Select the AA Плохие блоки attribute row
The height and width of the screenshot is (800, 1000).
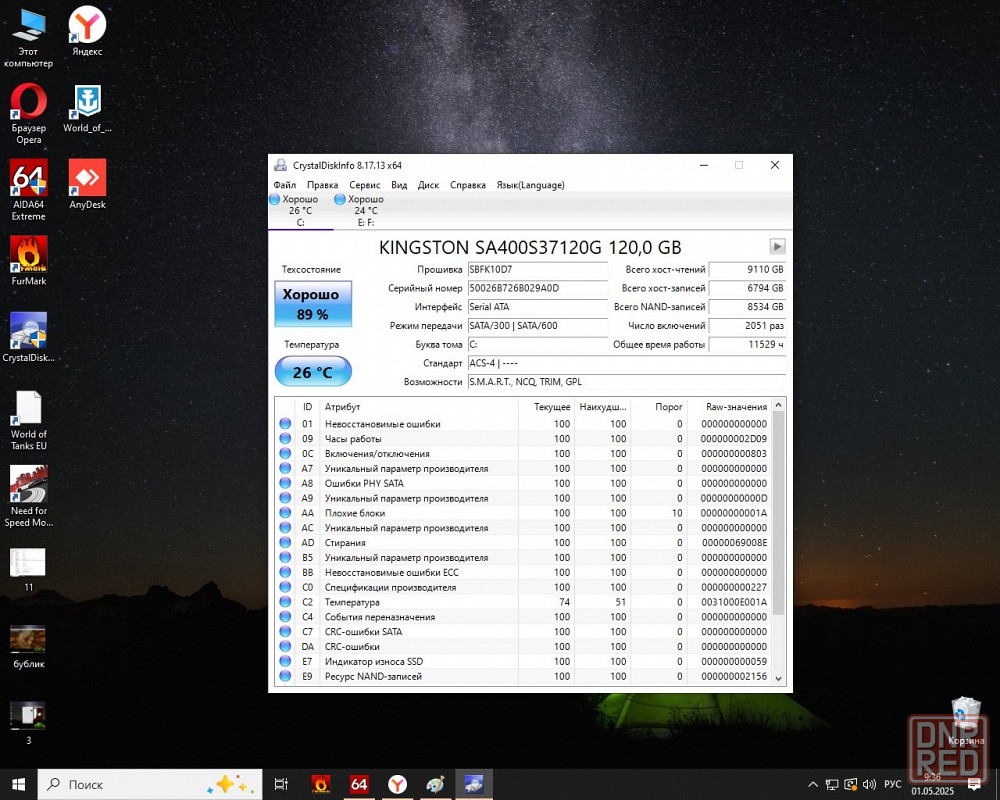point(524,513)
